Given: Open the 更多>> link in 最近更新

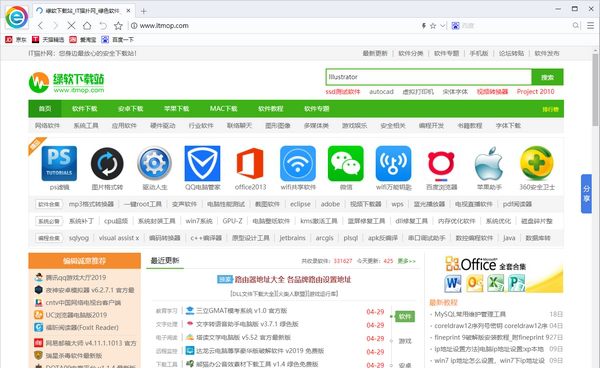Looking at the screenshot, I should tap(406, 261).
